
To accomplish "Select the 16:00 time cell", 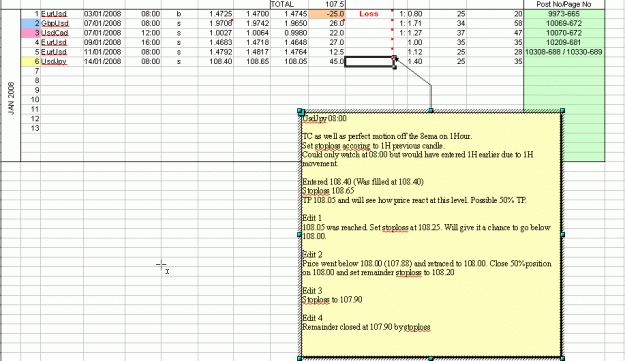I will click(x=143, y=43).
